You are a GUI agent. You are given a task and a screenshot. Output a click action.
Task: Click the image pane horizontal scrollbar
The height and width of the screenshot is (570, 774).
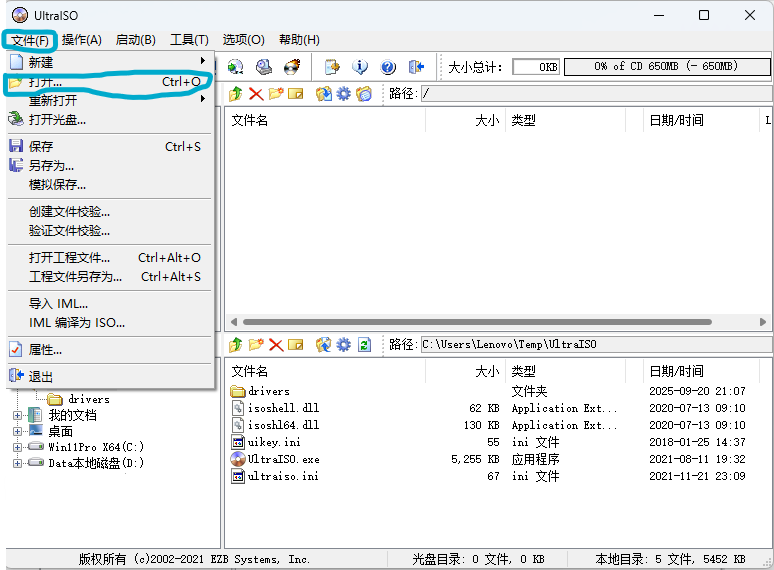tap(477, 322)
